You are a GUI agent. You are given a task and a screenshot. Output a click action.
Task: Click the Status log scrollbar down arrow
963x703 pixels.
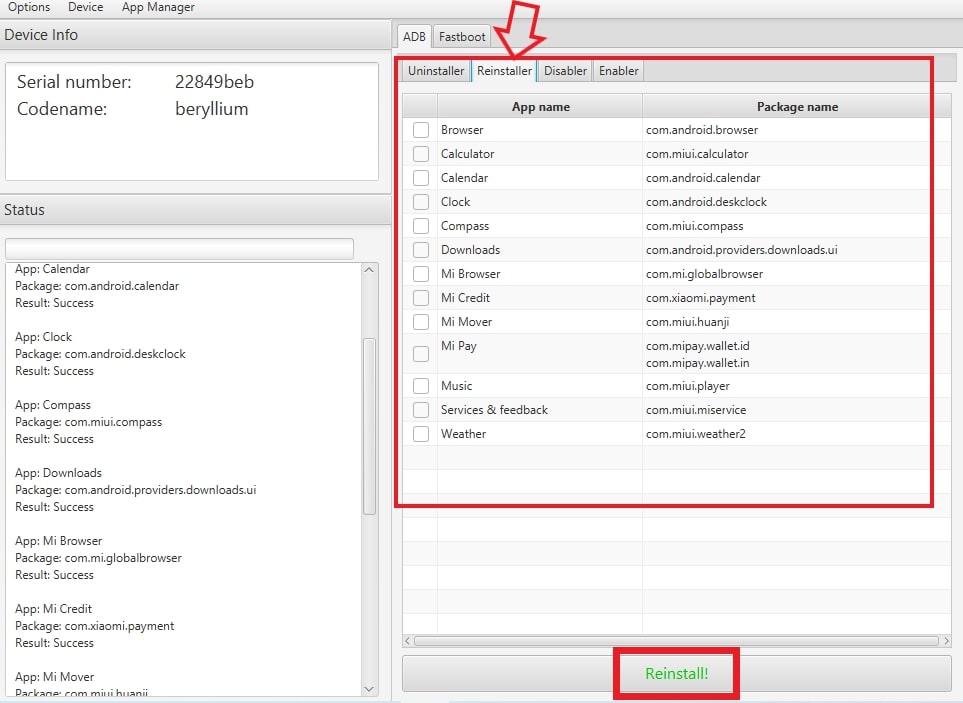369,689
